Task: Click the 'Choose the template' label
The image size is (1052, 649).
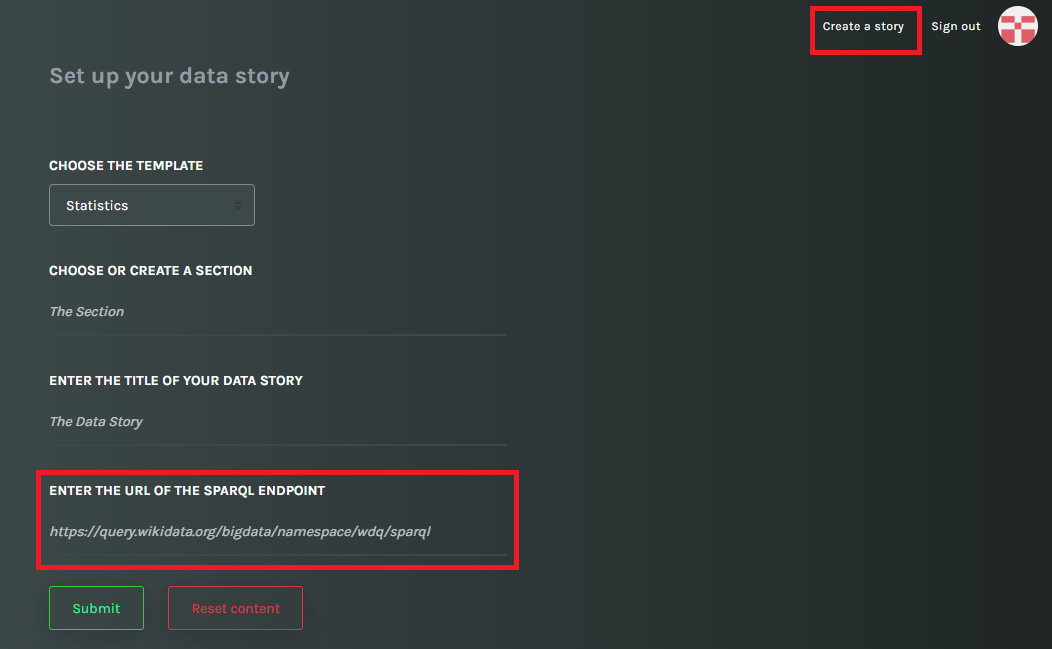Action: point(126,166)
